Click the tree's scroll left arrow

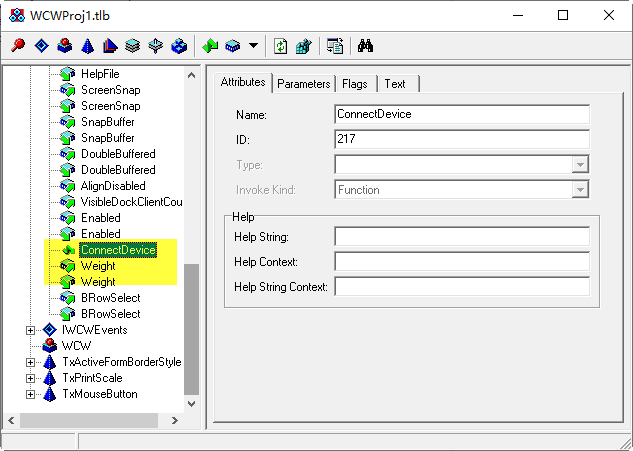point(11,420)
